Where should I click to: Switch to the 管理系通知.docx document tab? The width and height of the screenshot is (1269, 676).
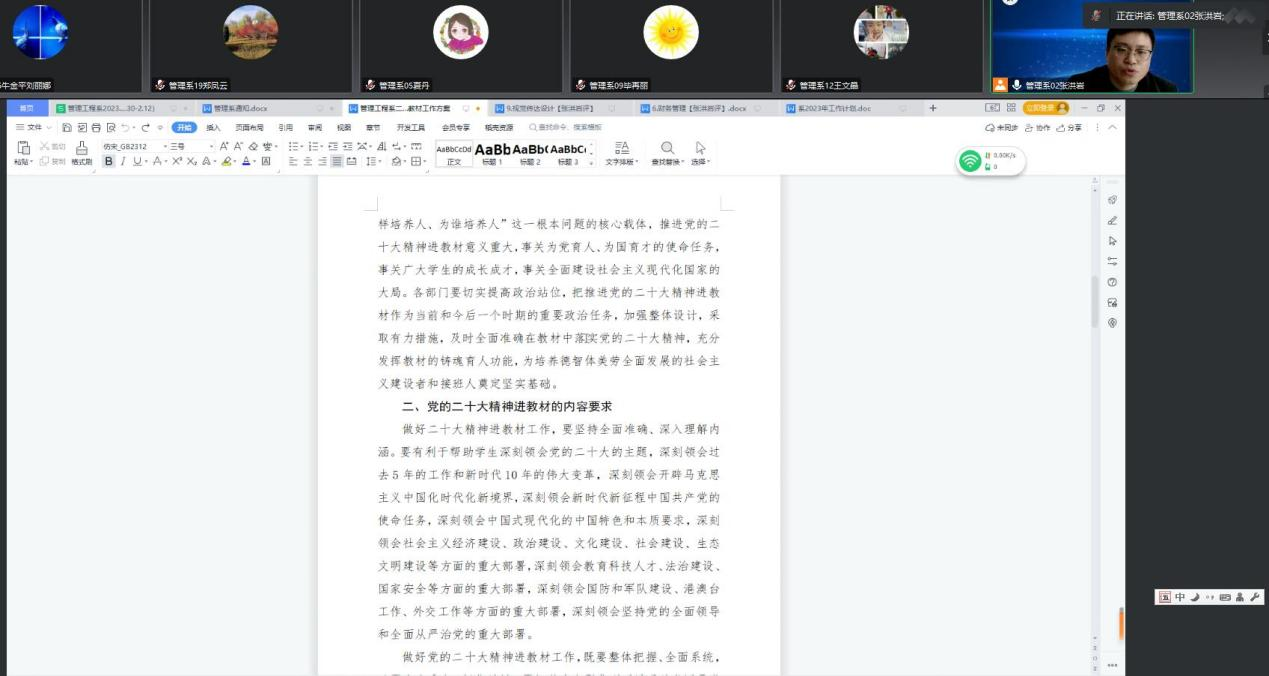point(240,108)
